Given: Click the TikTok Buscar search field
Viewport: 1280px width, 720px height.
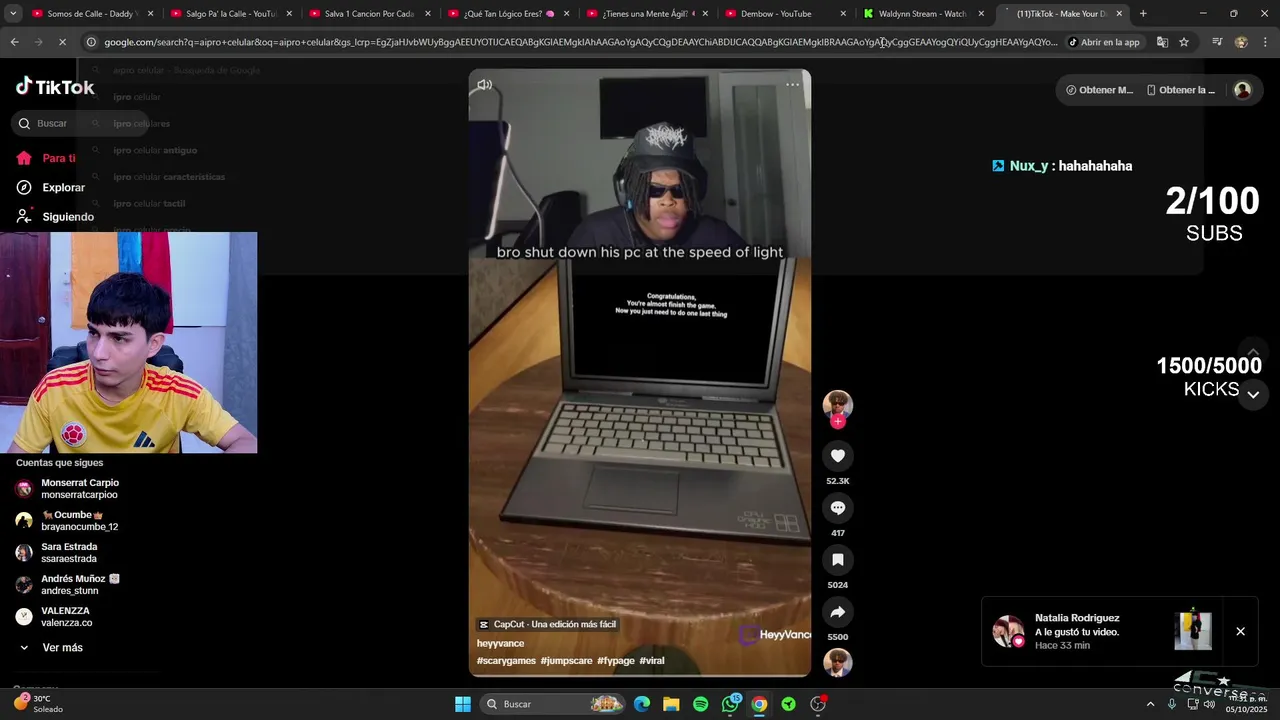Looking at the screenshot, I should tap(80, 123).
